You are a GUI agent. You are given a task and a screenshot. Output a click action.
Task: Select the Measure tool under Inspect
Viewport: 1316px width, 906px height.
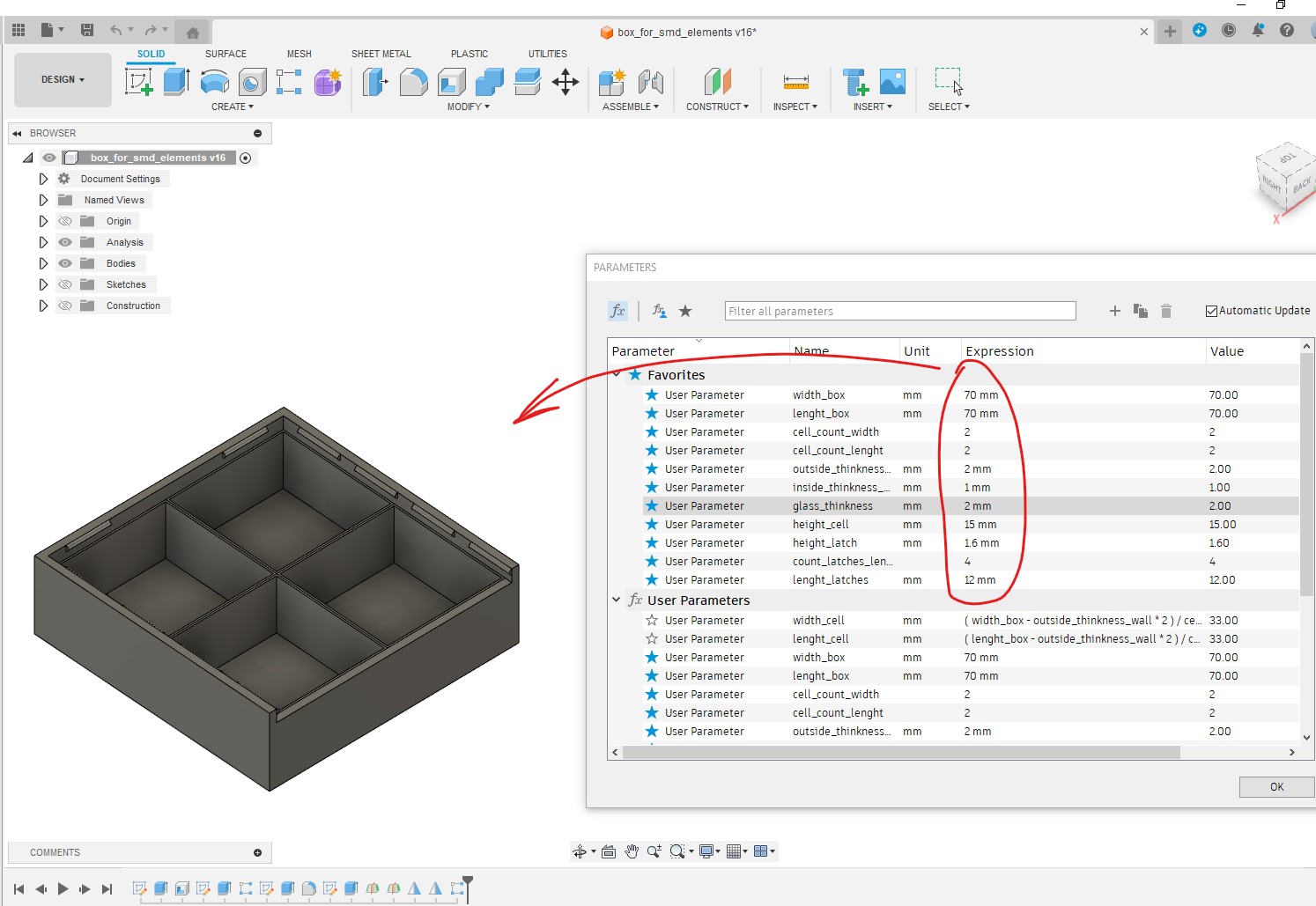coord(795,81)
